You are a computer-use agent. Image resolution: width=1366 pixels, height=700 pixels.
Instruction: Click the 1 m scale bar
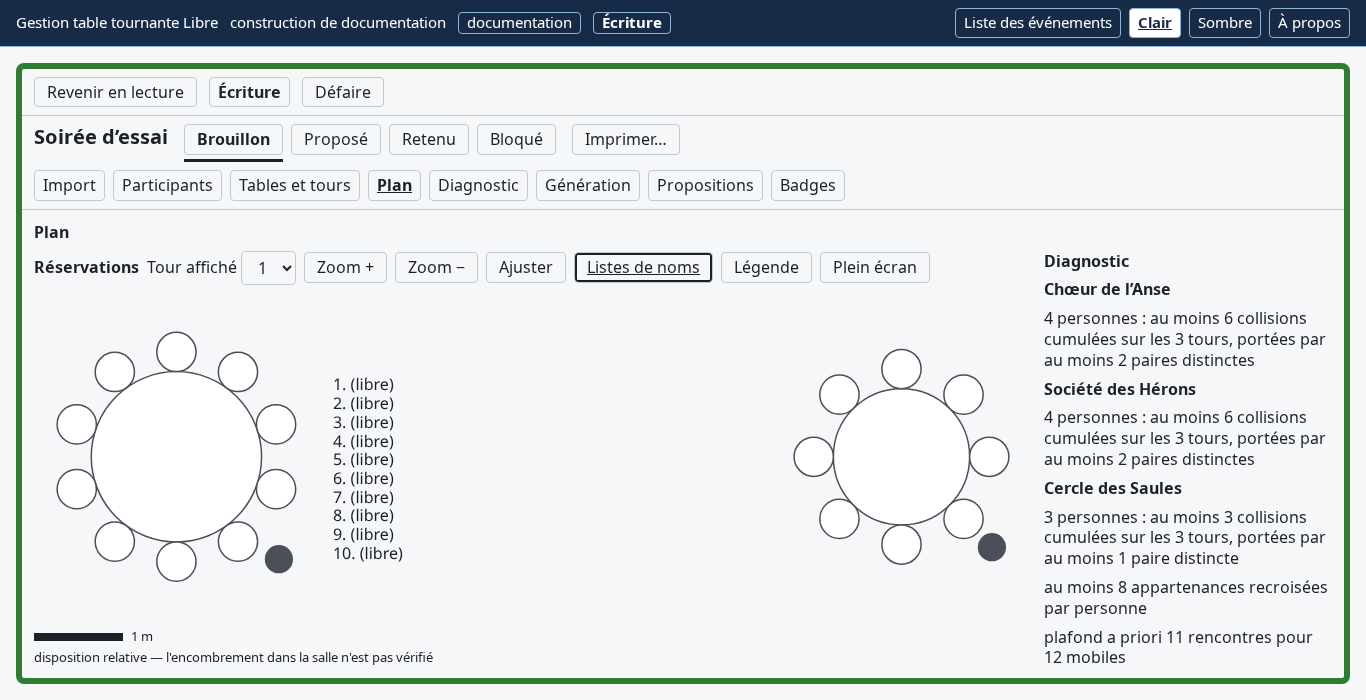tap(78, 637)
